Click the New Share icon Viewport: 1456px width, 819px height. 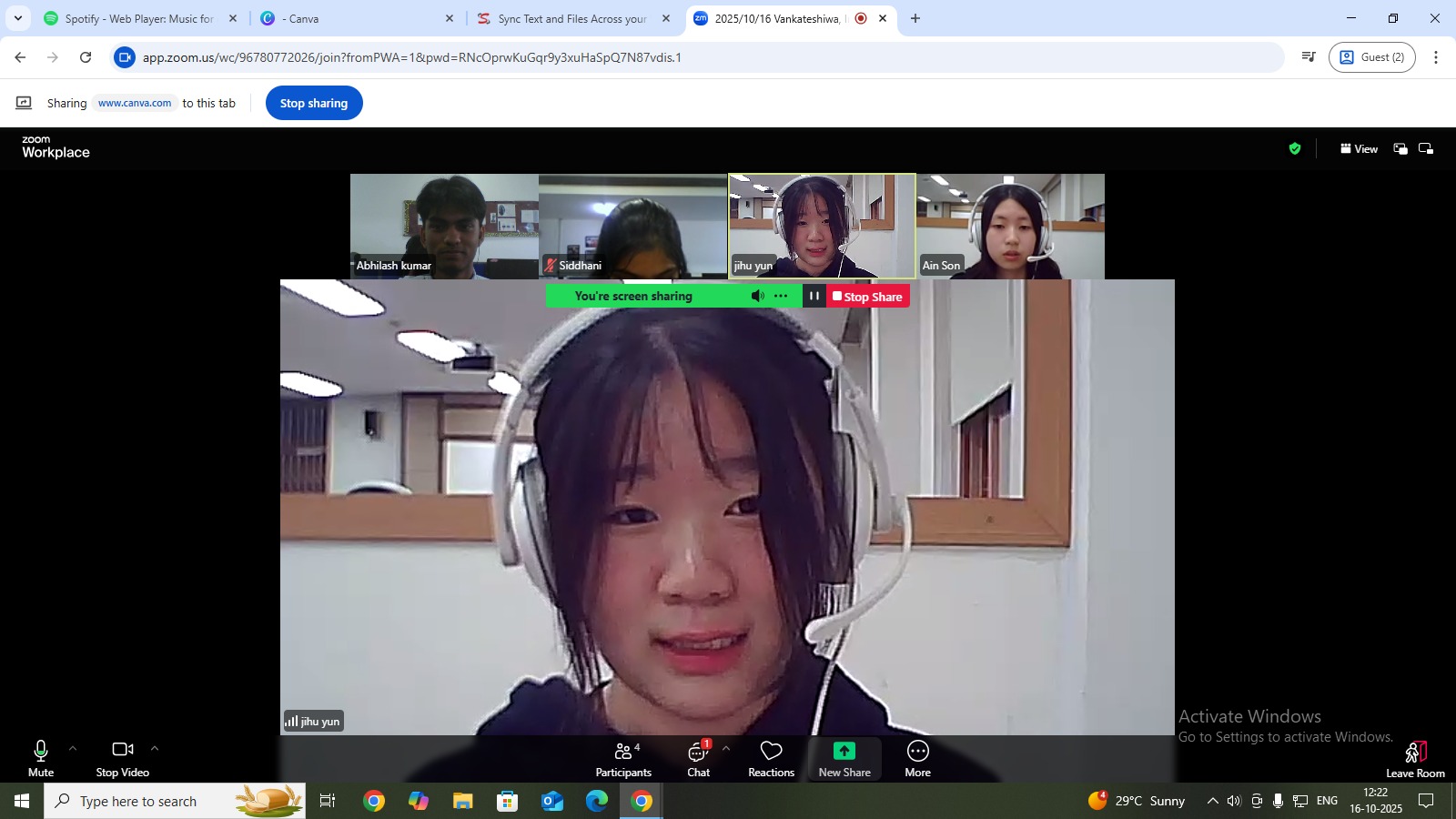click(x=844, y=751)
